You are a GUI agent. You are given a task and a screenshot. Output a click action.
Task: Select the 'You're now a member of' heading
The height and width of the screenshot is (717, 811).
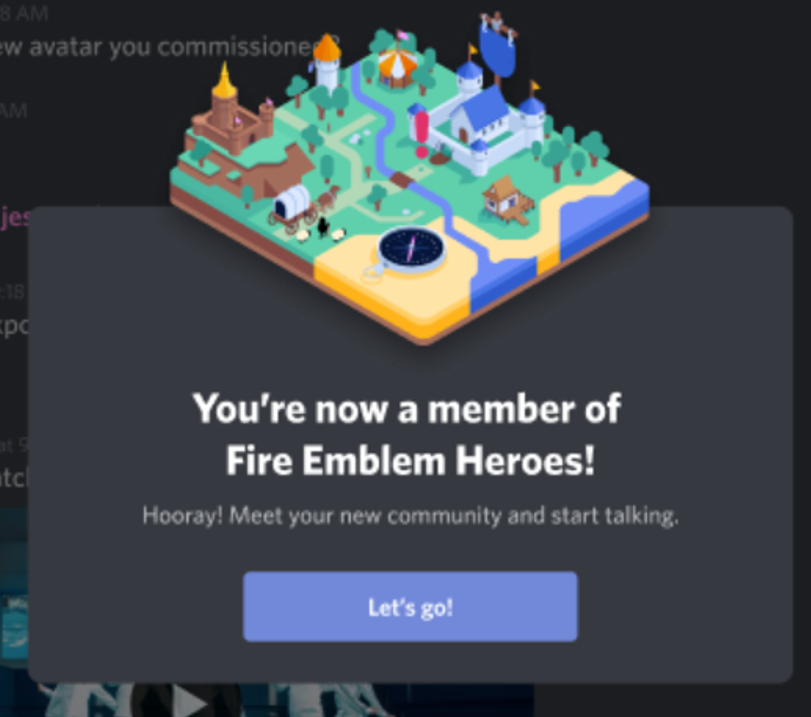[x=407, y=409]
